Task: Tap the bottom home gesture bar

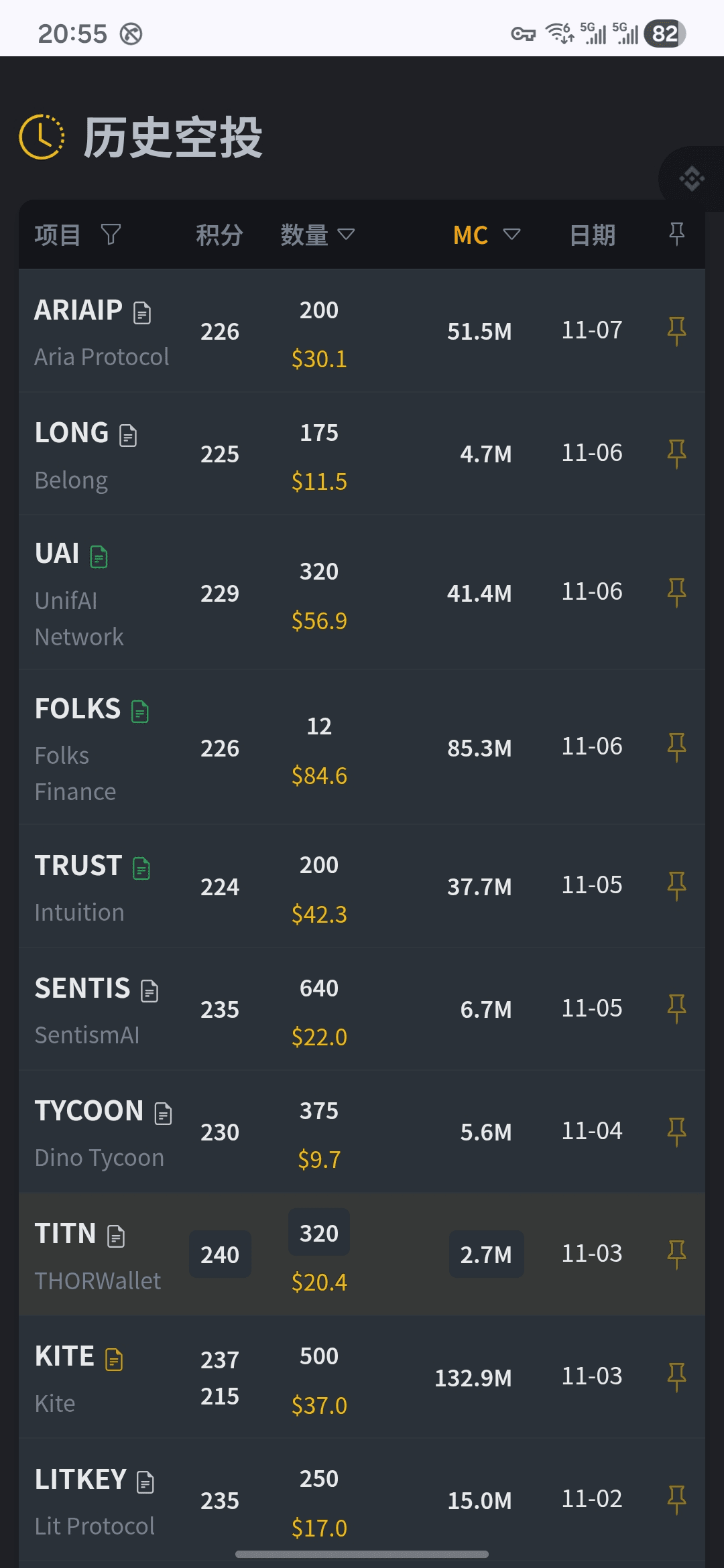Action: 362,1554
